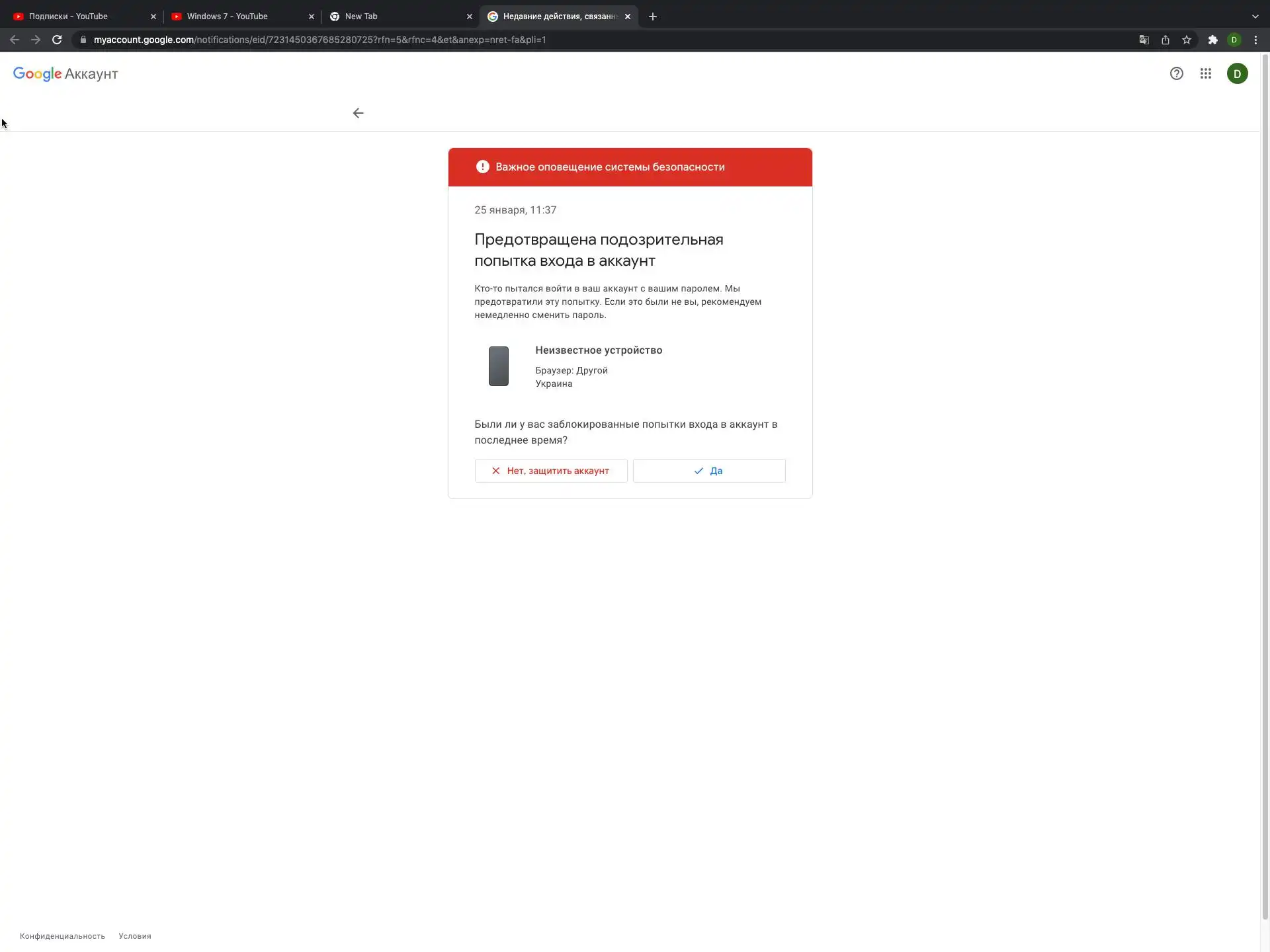Bookmark this page with the star icon
Screen dimensions: 1270x952
click(x=1187, y=40)
